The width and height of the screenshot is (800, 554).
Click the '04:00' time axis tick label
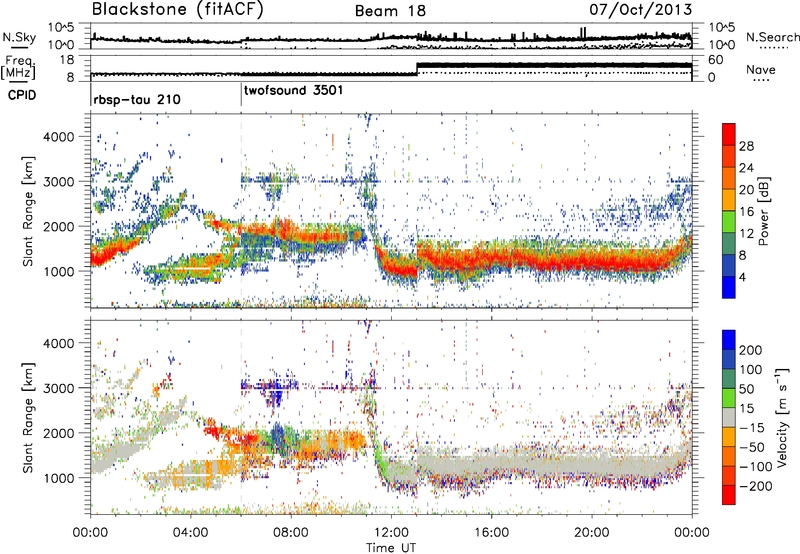click(x=190, y=533)
